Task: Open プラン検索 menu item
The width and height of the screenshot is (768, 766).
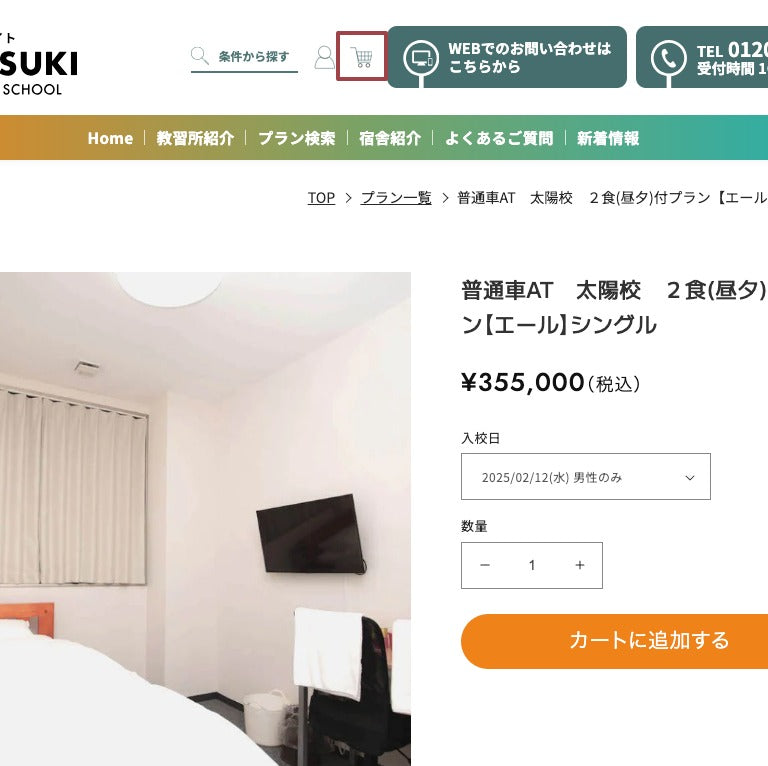Action: [296, 138]
